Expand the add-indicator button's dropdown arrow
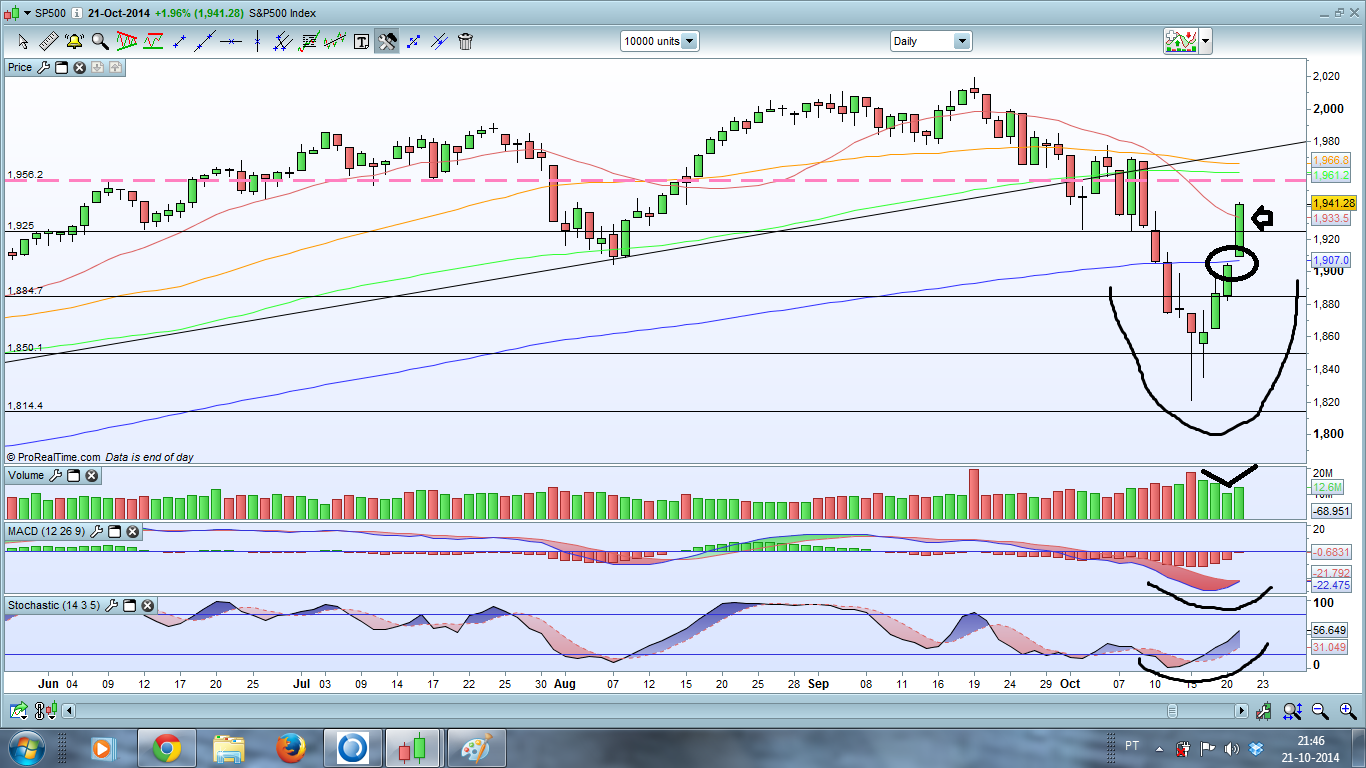 coord(1205,41)
